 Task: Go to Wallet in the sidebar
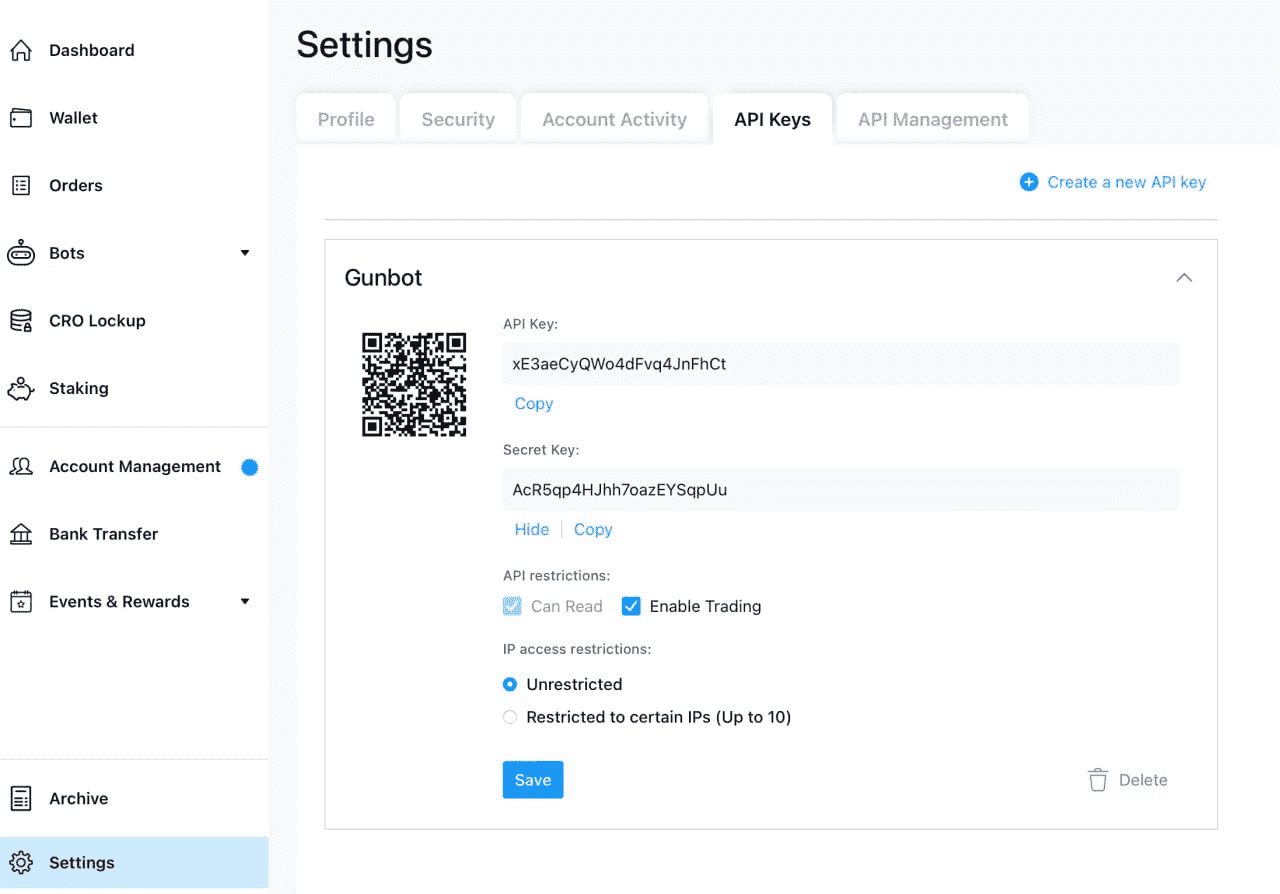tap(74, 118)
